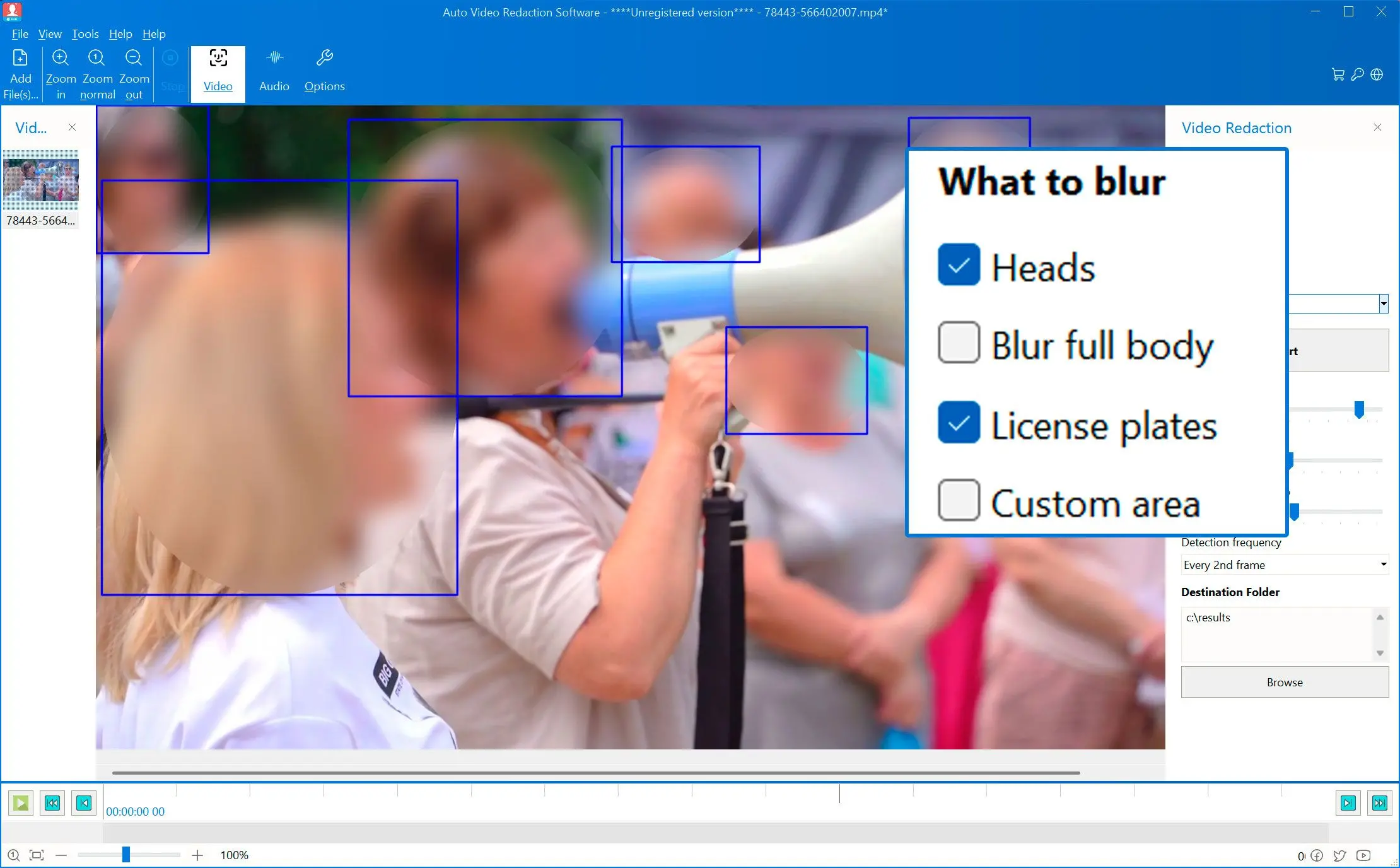Click the globe language icon

1377,74
